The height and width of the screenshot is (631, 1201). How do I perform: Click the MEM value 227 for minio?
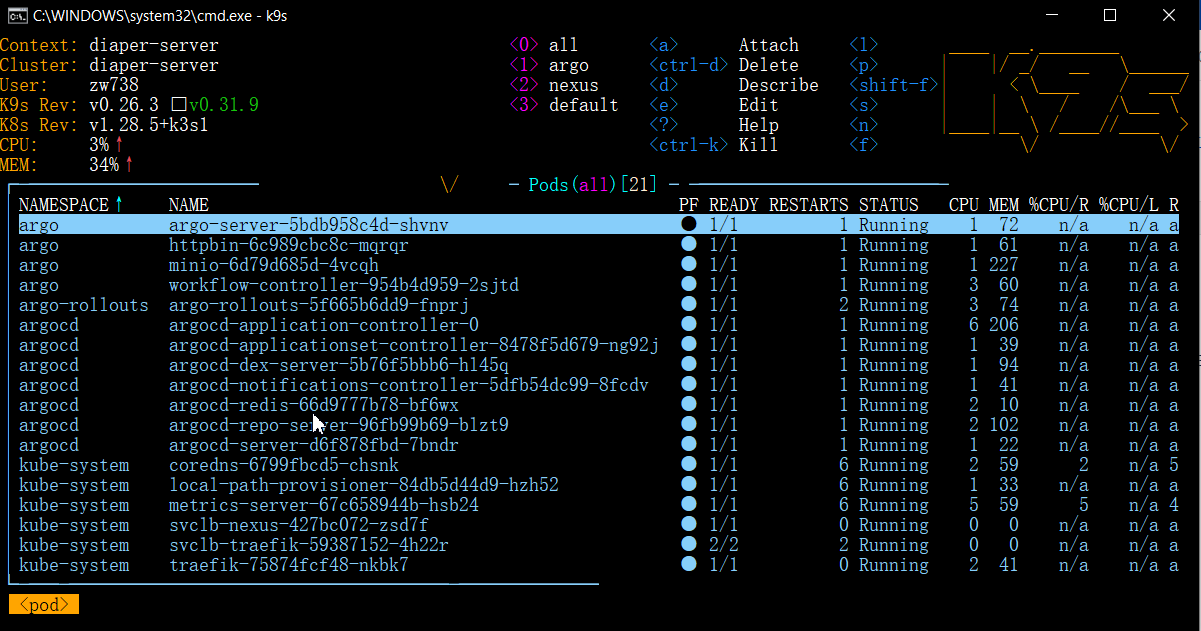1004,265
